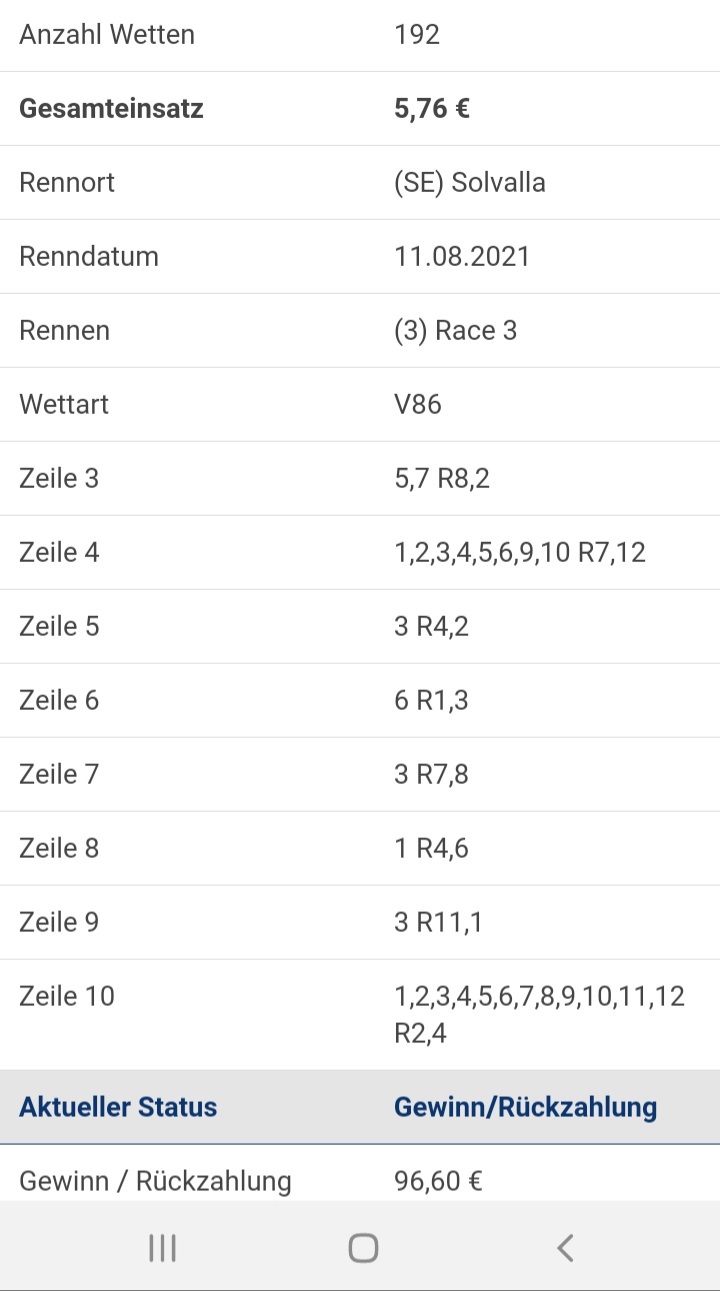This screenshot has height=1291, width=720.
Task: Tap the payout amount 96,60 €
Action: click(439, 1182)
